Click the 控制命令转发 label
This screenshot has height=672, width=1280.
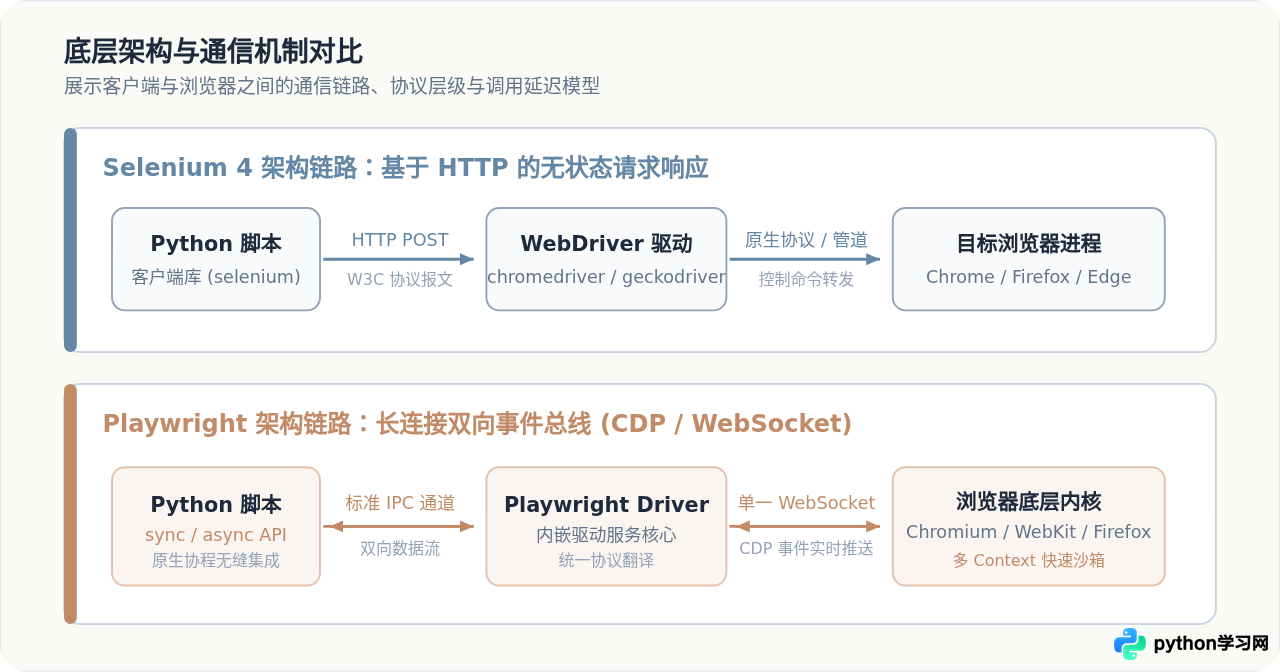point(806,280)
